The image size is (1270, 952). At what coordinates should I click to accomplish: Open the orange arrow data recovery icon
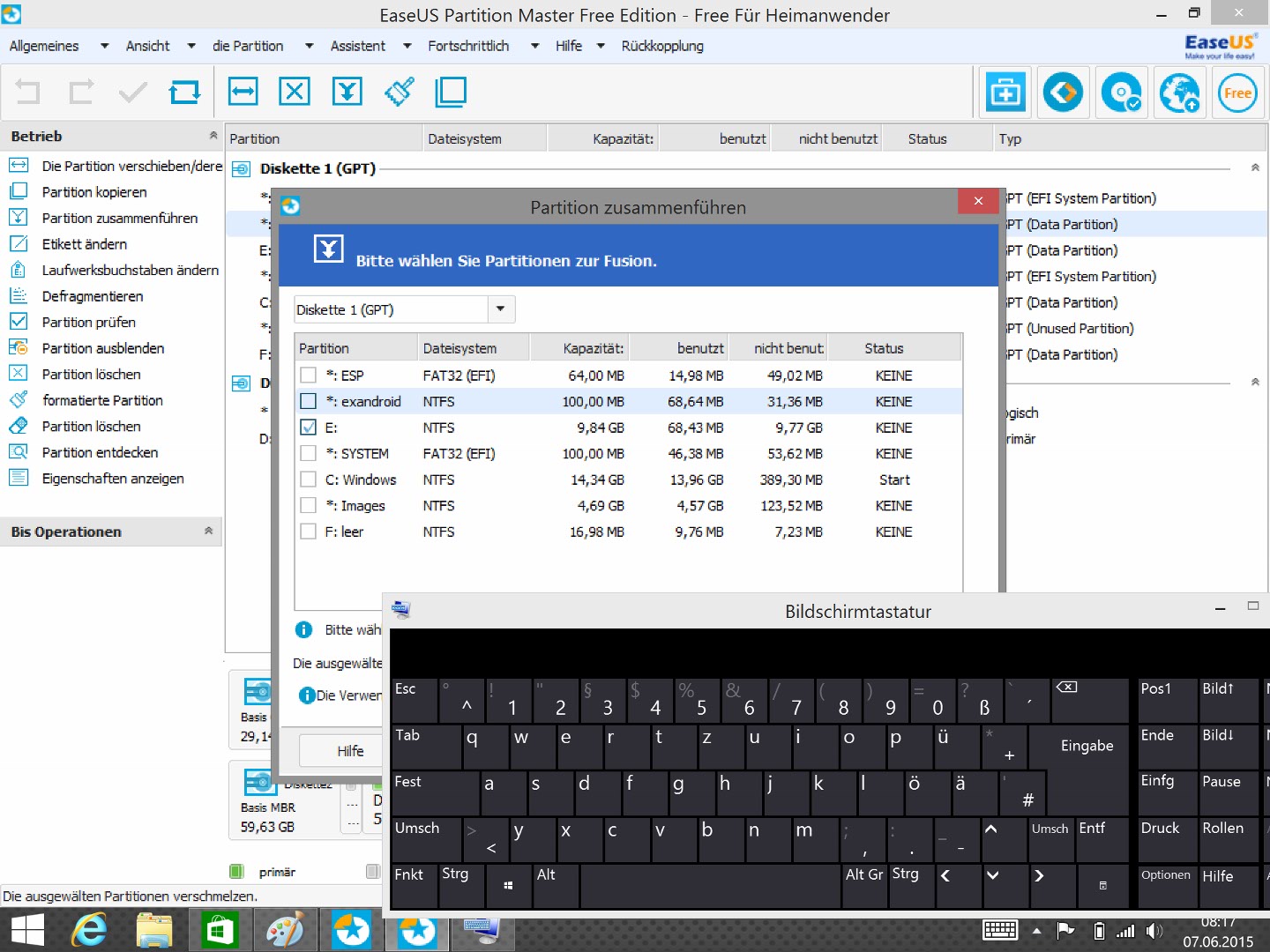point(1063,92)
